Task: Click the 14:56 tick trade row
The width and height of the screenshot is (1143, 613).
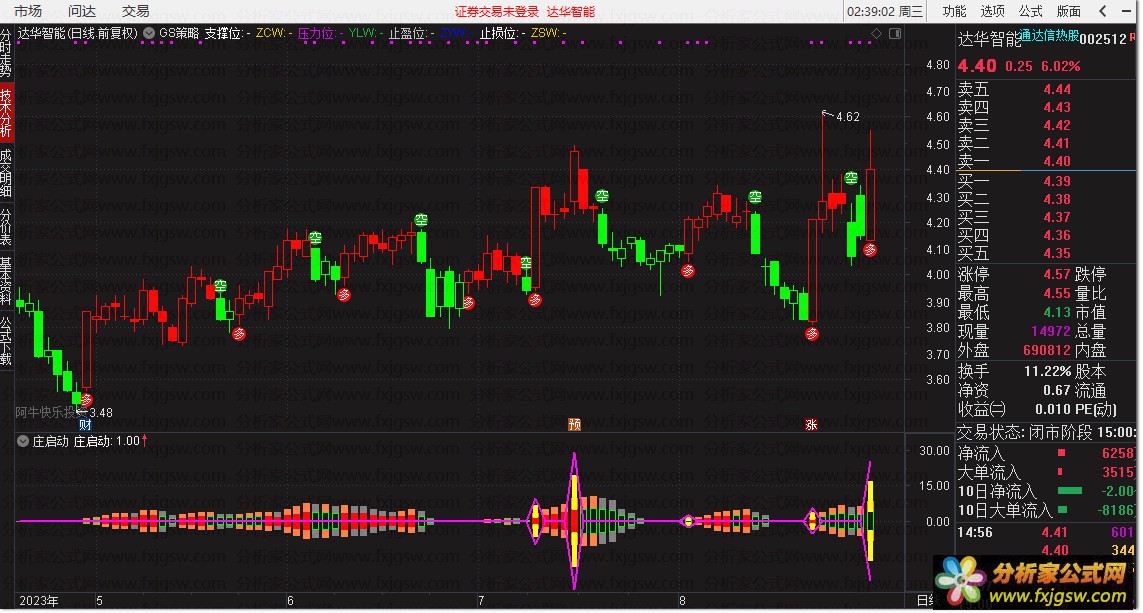Action: (x=1045, y=532)
